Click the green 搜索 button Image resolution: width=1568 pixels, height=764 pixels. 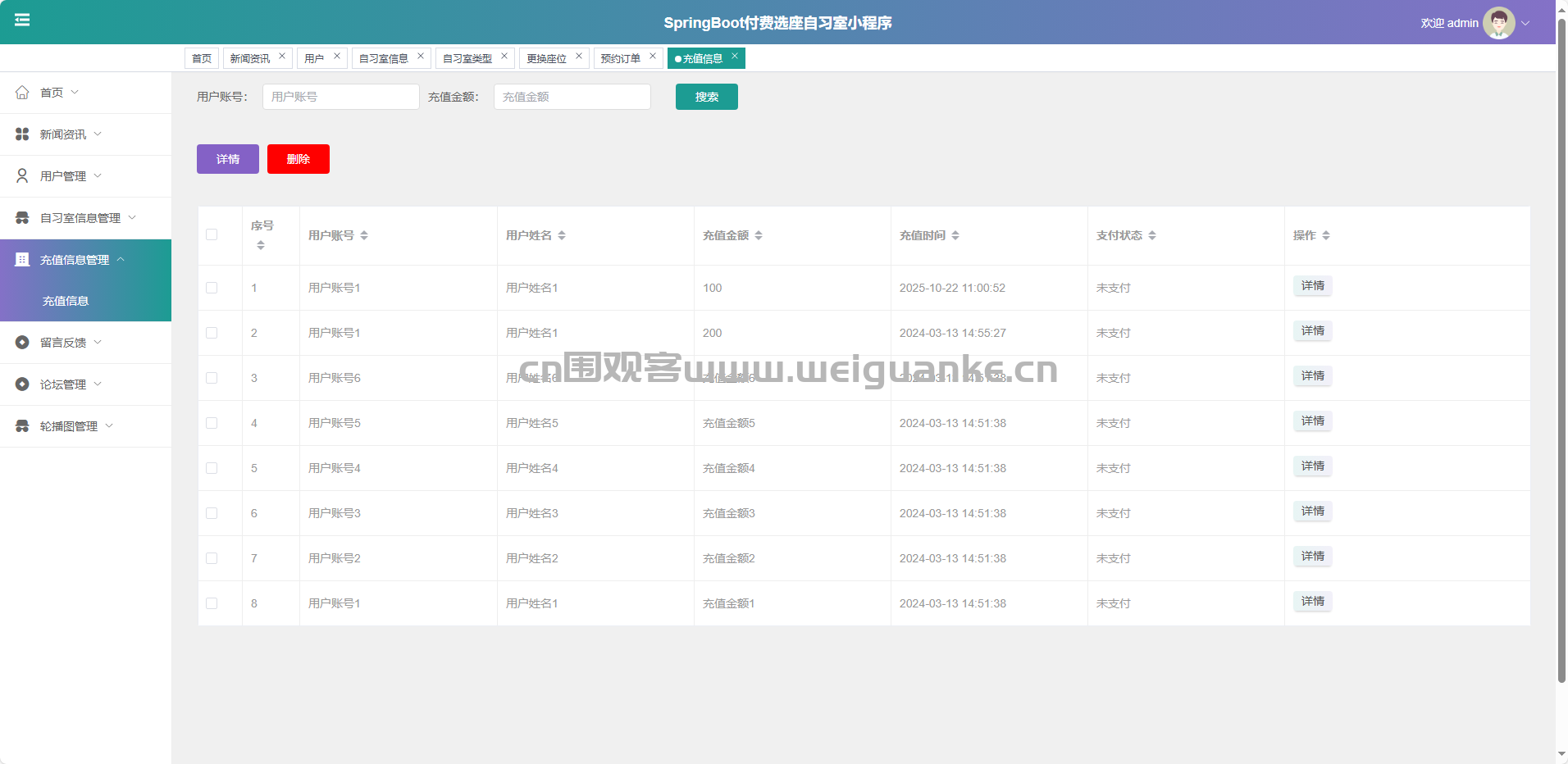(x=706, y=97)
